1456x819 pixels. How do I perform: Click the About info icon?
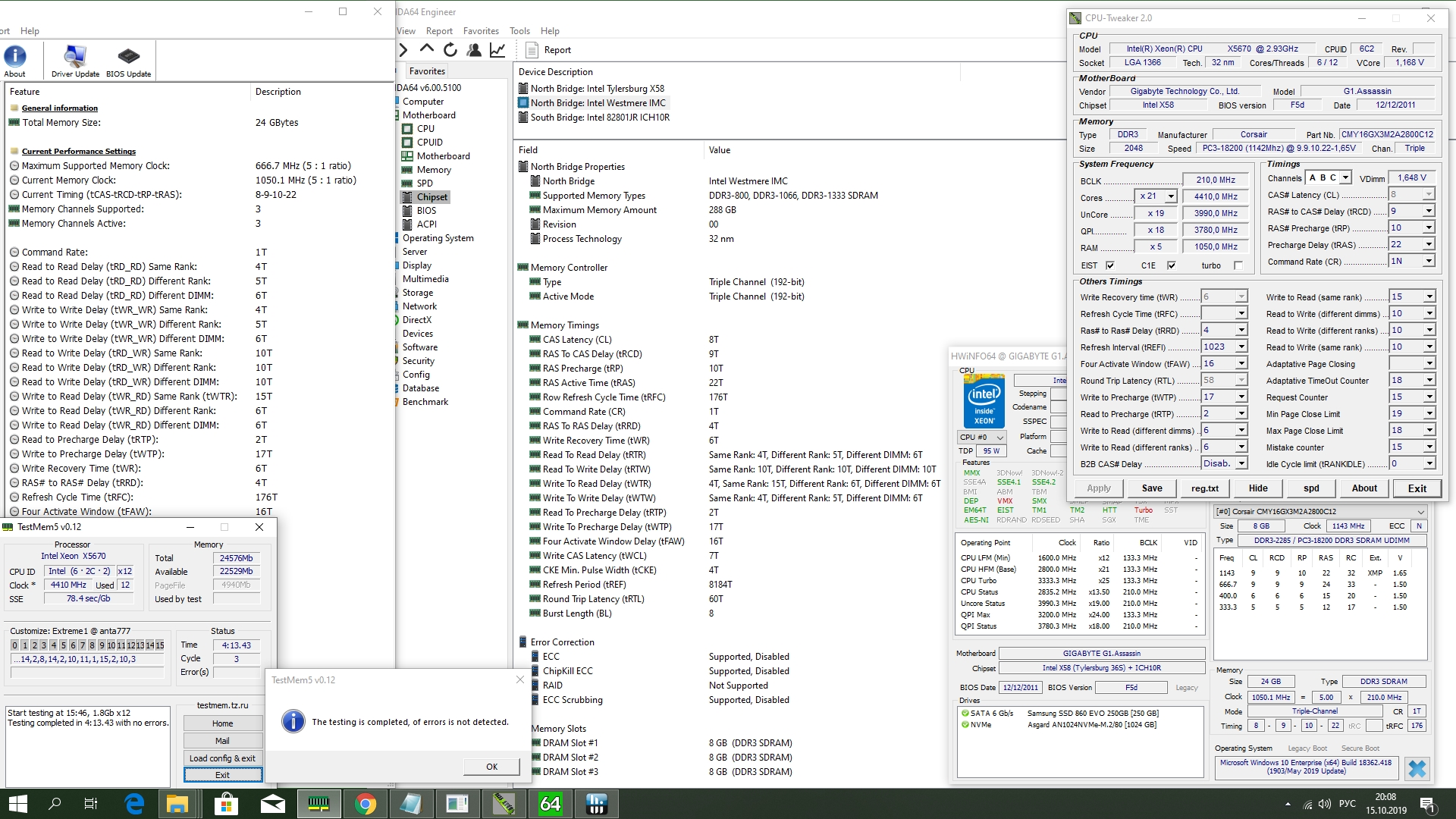tap(15, 58)
